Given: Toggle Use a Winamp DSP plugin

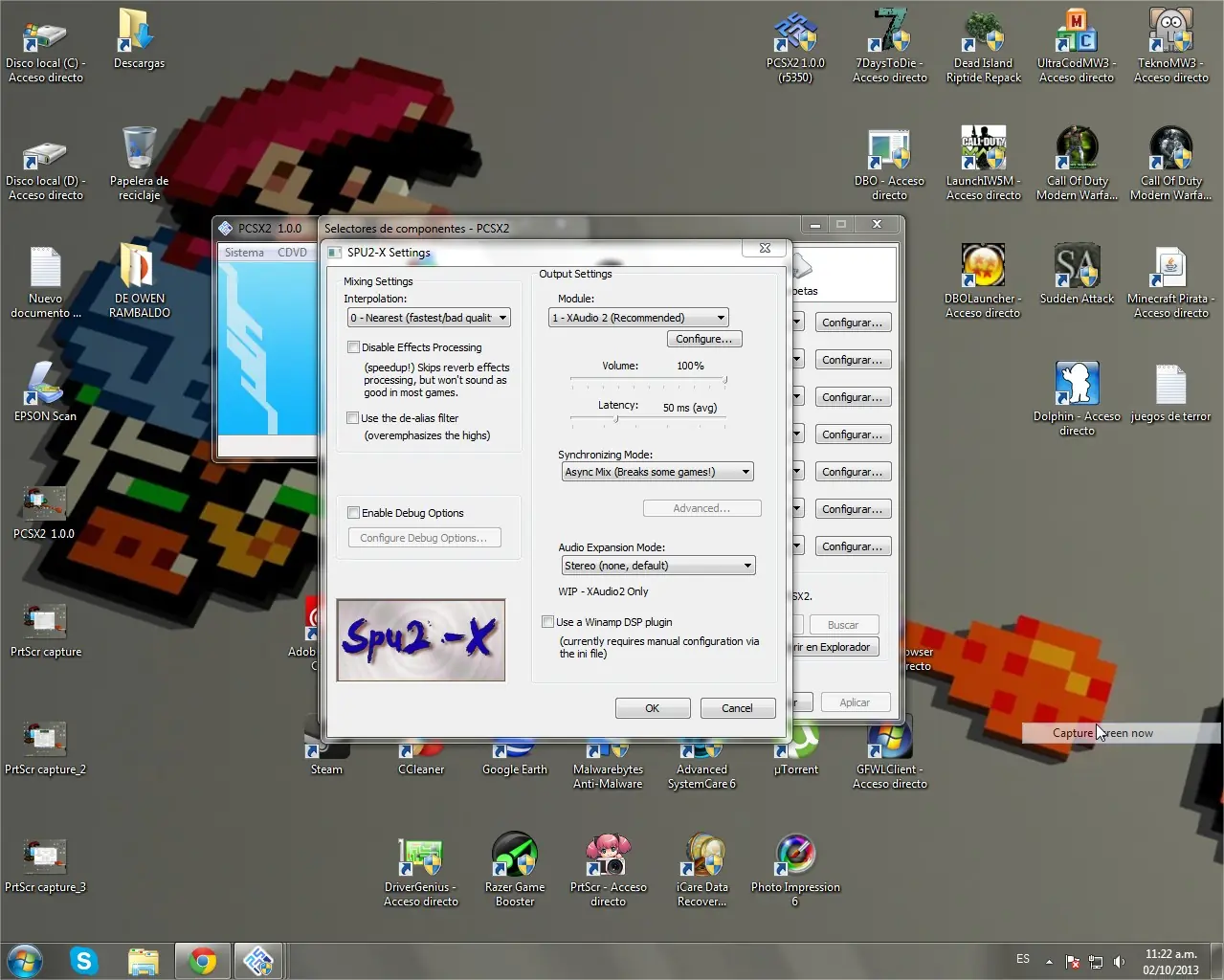Looking at the screenshot, I should [547, 622].
